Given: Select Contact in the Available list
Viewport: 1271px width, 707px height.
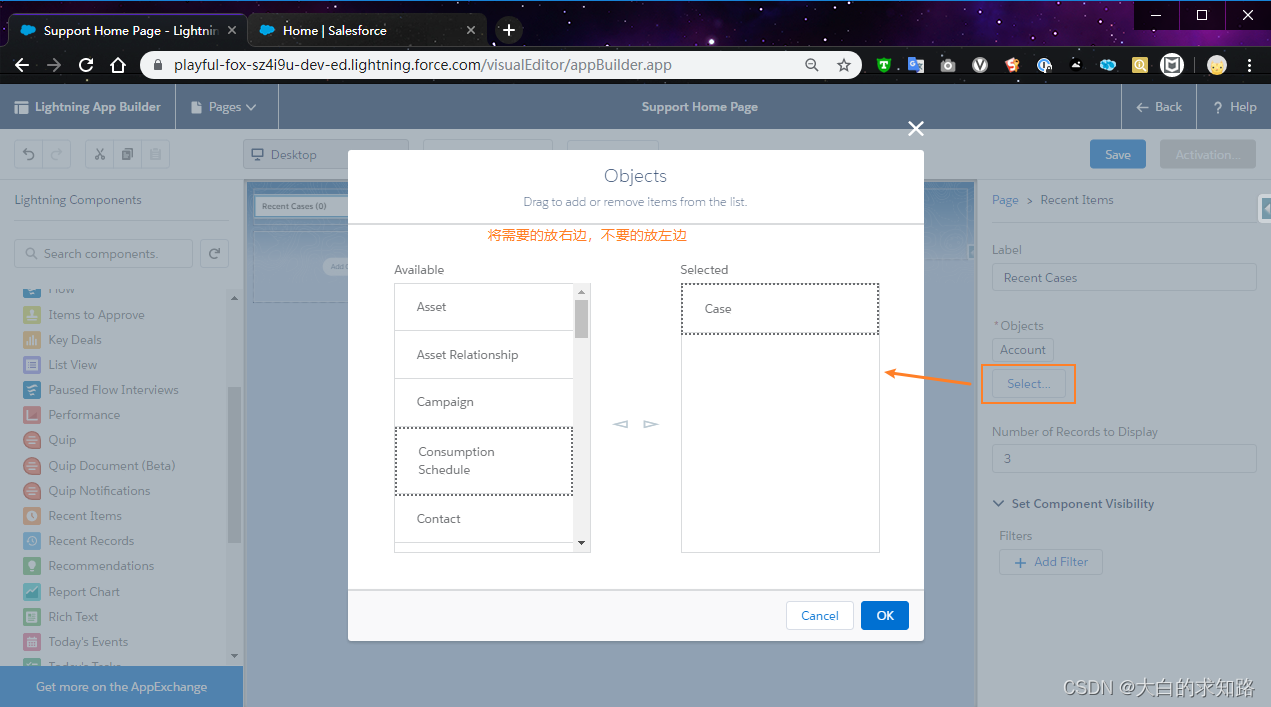Looking at the screenshot, I should coord(484,519).
